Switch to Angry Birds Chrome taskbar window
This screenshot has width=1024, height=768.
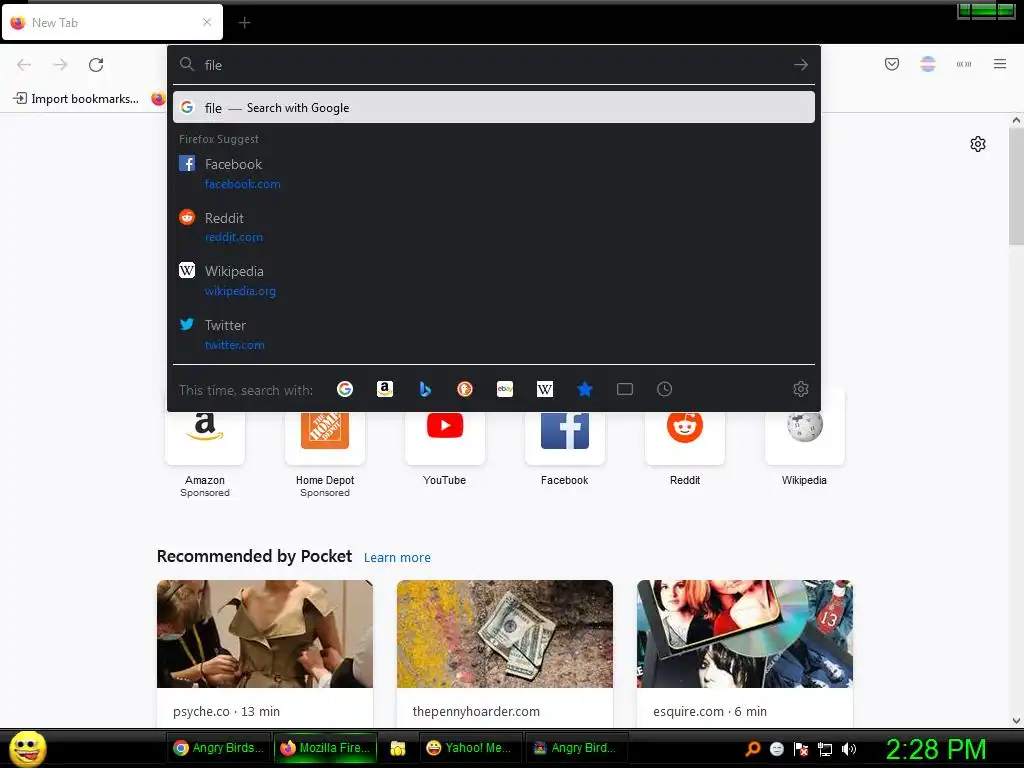tap(219, 748)
